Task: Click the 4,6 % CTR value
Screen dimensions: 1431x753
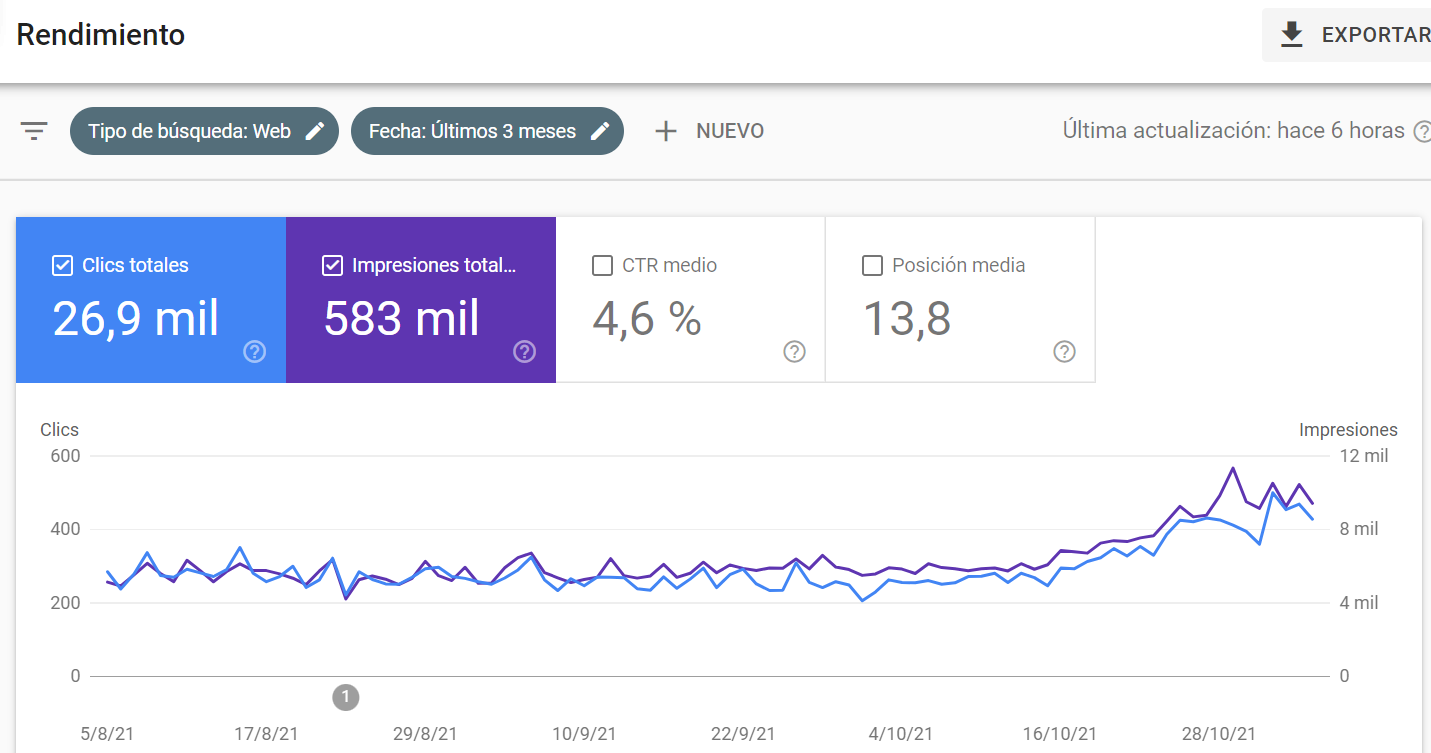Action: coord(647,319)
